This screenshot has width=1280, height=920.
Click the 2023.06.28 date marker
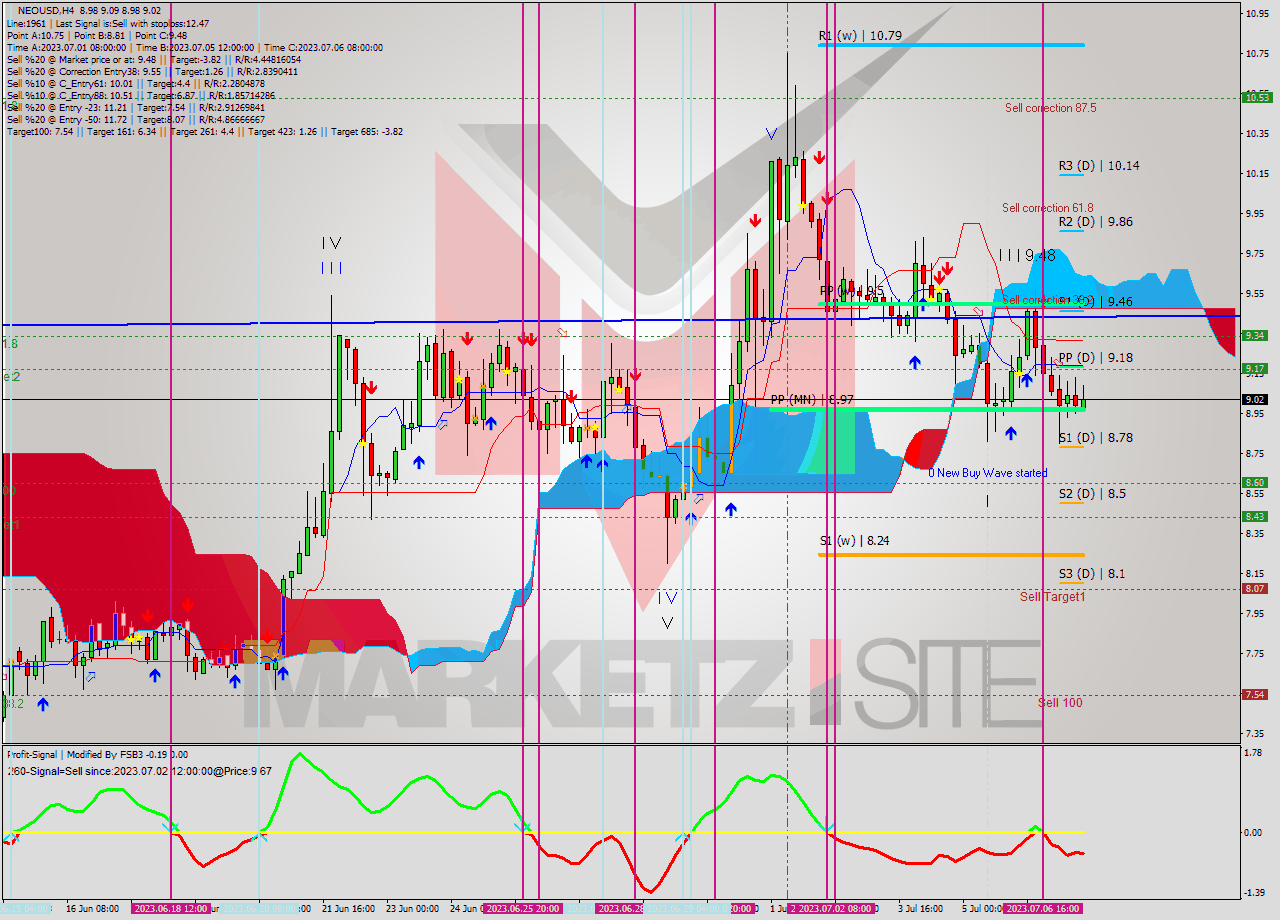(620, 909)
